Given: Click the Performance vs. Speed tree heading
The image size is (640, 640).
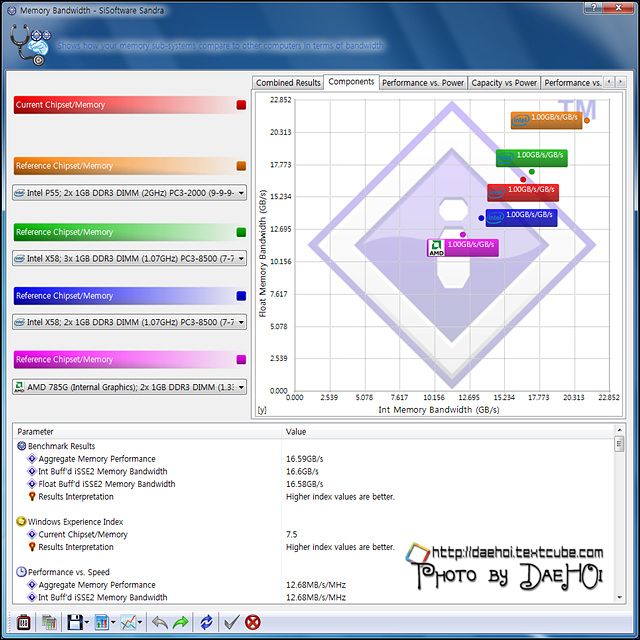Looking at the screenshot, I should pos(69,572).
